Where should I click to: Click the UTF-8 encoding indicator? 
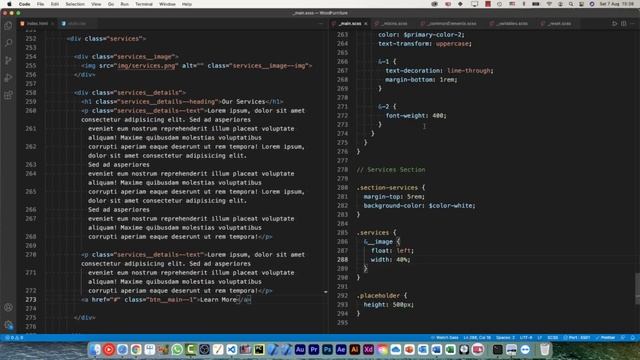click(x=526, y=338)
